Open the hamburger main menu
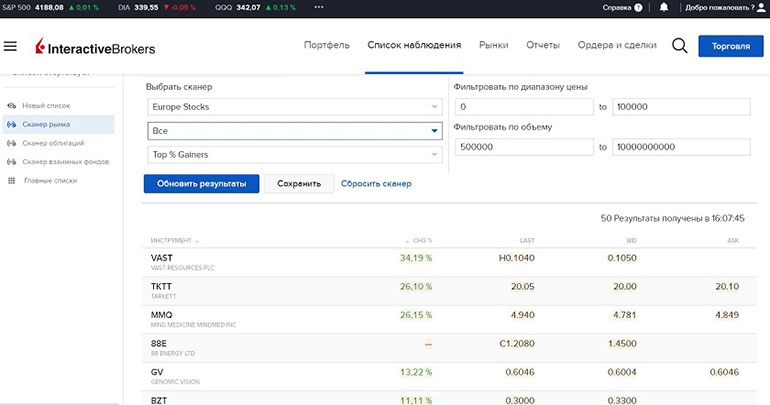770x405 pixels. [x=10, y=47]
